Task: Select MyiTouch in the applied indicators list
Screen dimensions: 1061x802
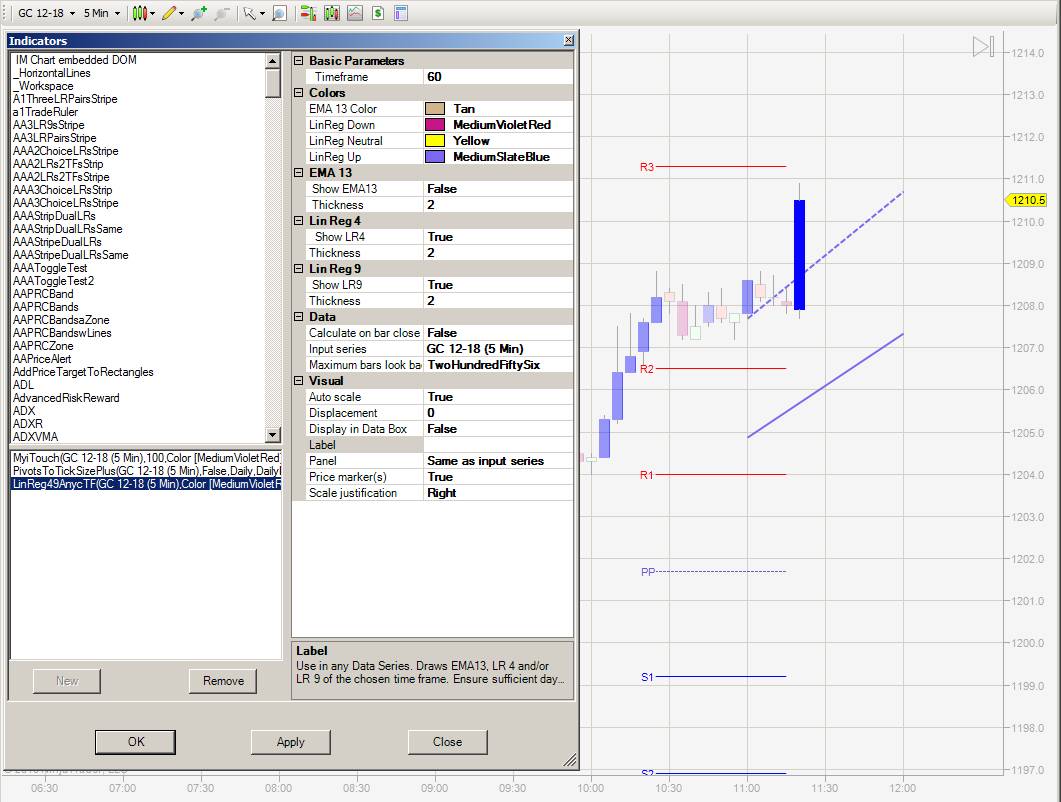Action: pyautogui.click(x=146, y=458)
